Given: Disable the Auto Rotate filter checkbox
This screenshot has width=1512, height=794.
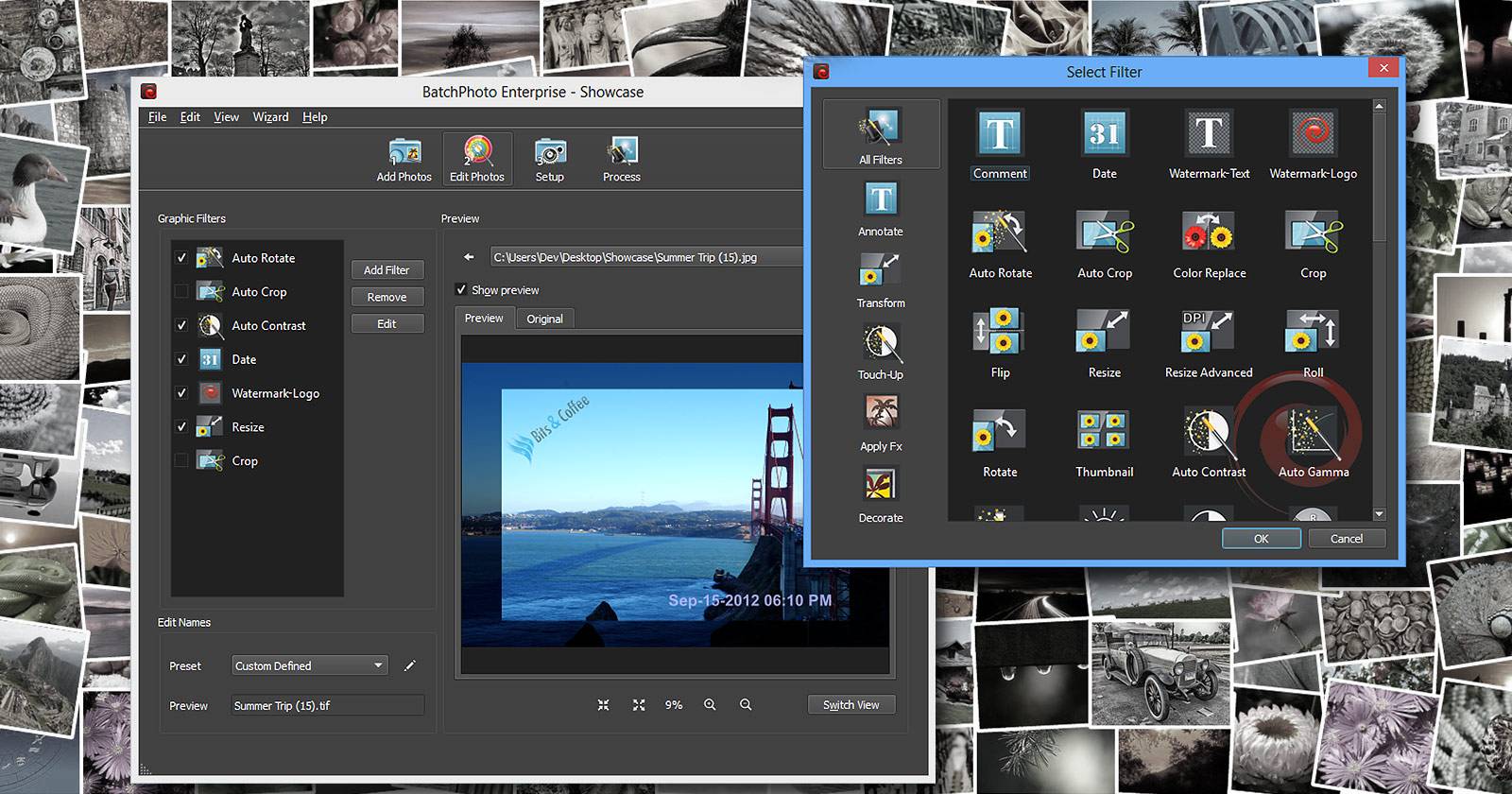Looking at the screenshot, I should pos(181,258).
